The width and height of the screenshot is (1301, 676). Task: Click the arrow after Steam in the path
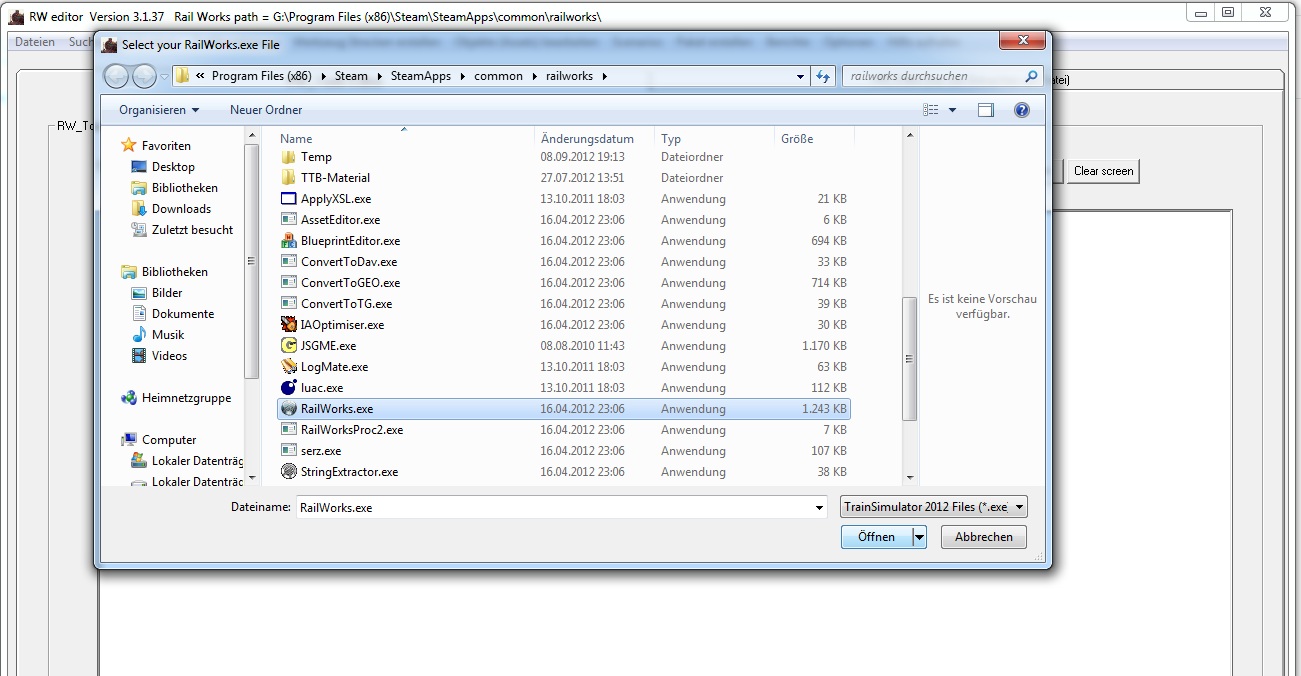tap(379, 76)
